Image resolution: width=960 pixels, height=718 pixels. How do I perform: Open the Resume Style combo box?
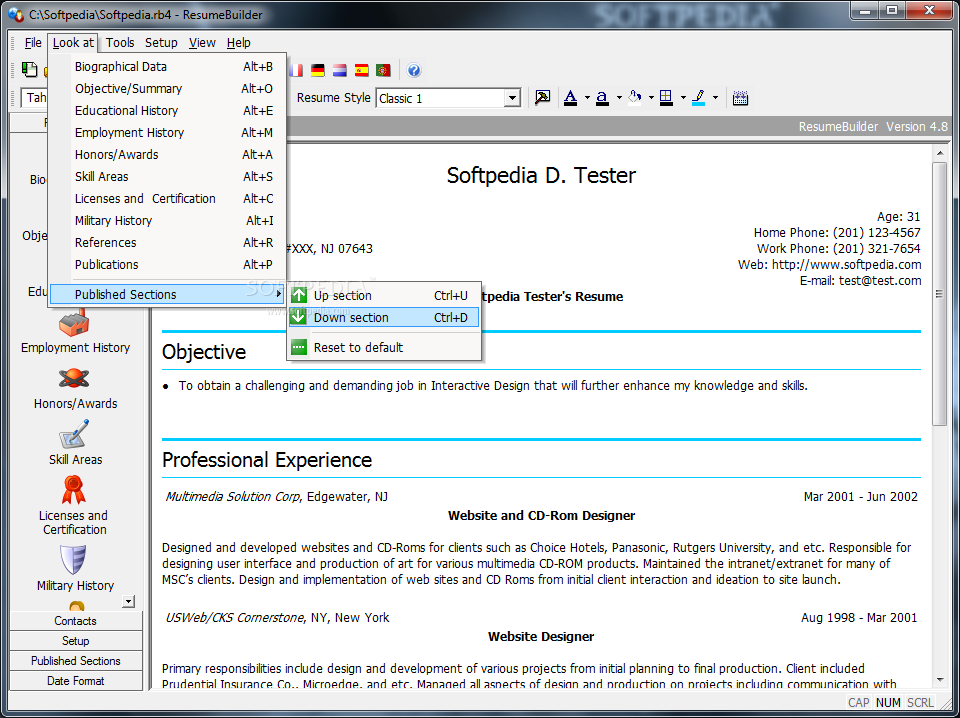pos(448,98)
